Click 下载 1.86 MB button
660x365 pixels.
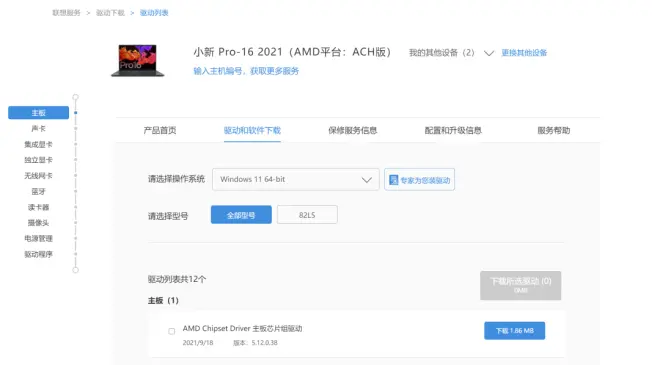pyautogui.click(x=514, y=330)
